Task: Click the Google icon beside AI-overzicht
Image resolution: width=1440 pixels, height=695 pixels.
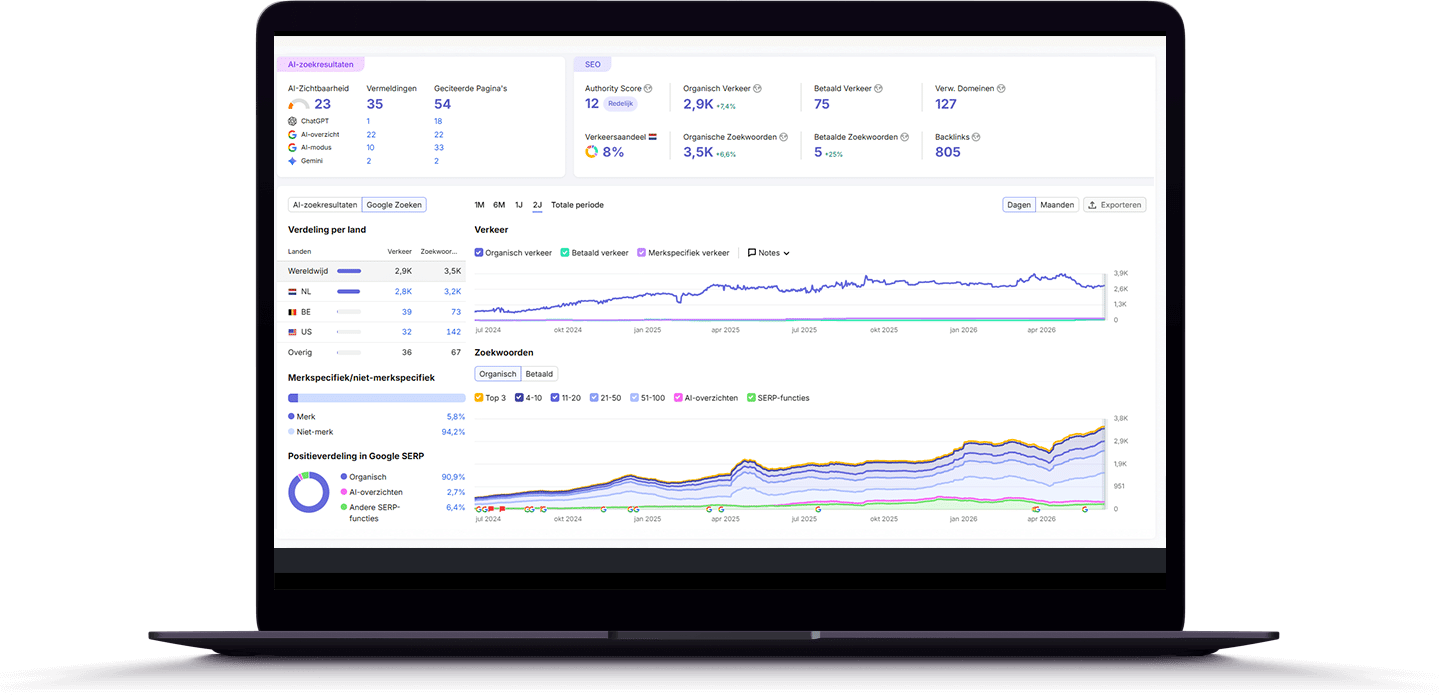Action: tap(292, 134)
